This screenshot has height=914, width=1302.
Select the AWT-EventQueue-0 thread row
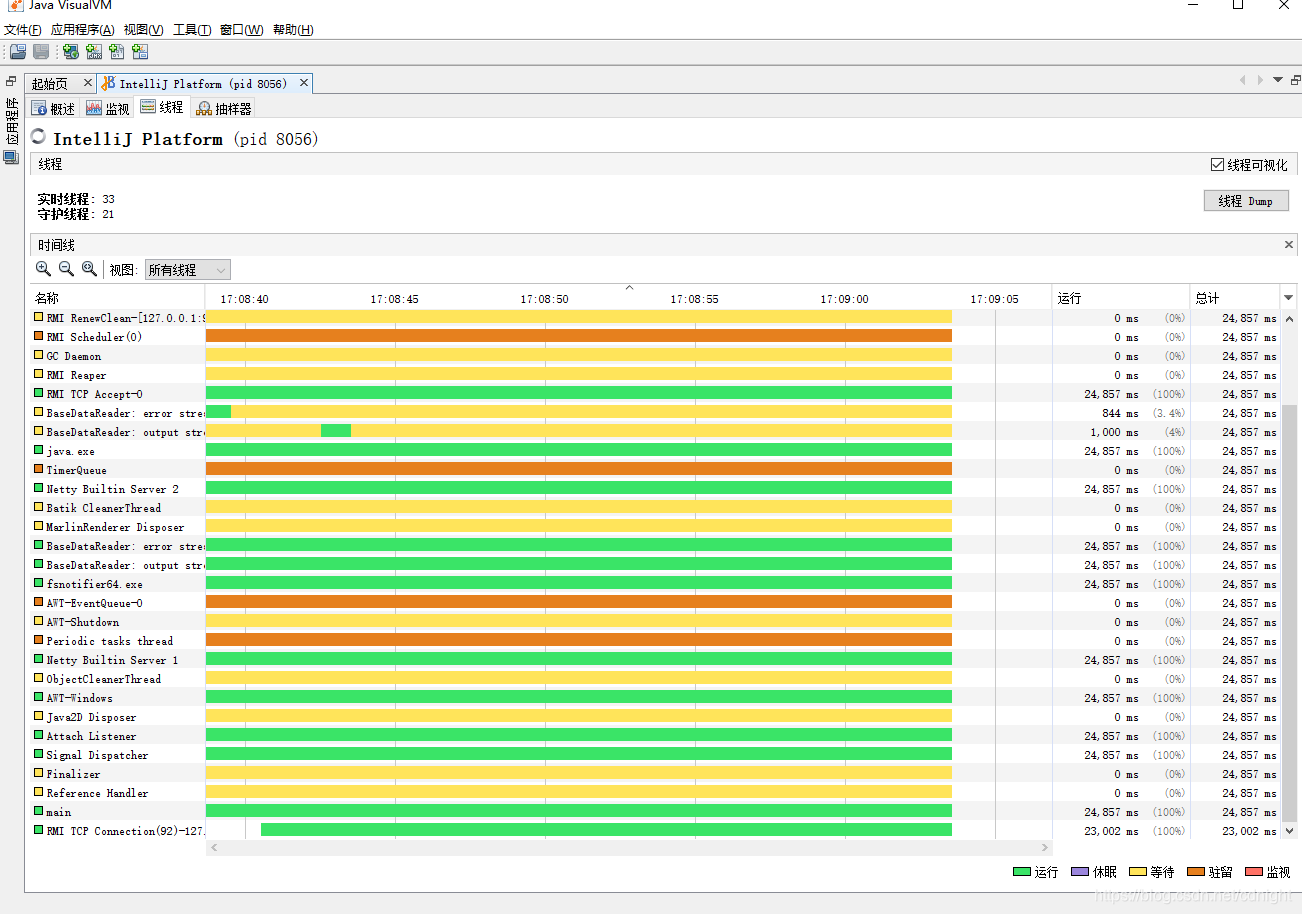pyautogui.click(x=656, y=602)
